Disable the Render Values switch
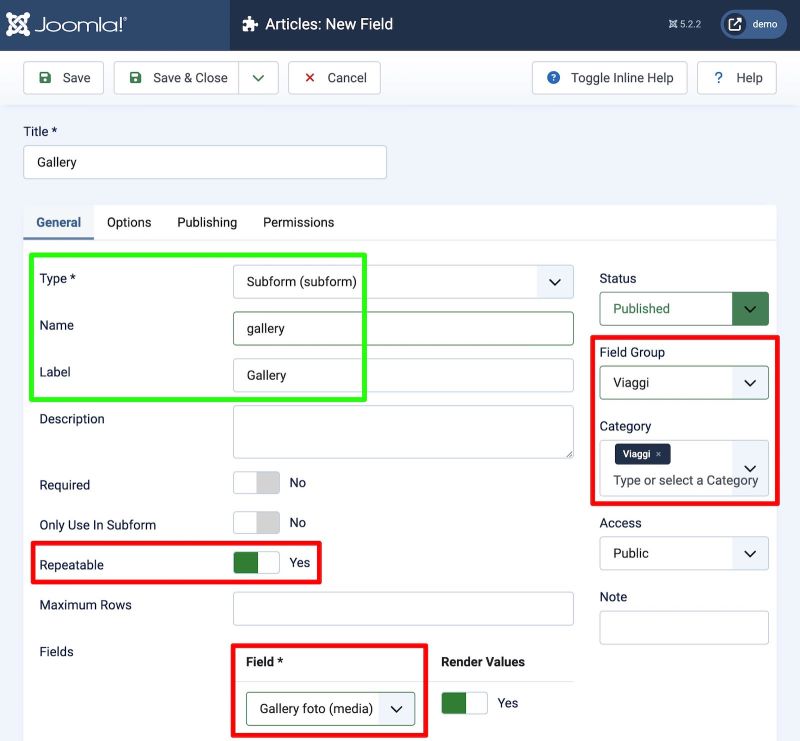Image resolution: width=800 pixels, height=741 pixels. click(x=464, y=703)
